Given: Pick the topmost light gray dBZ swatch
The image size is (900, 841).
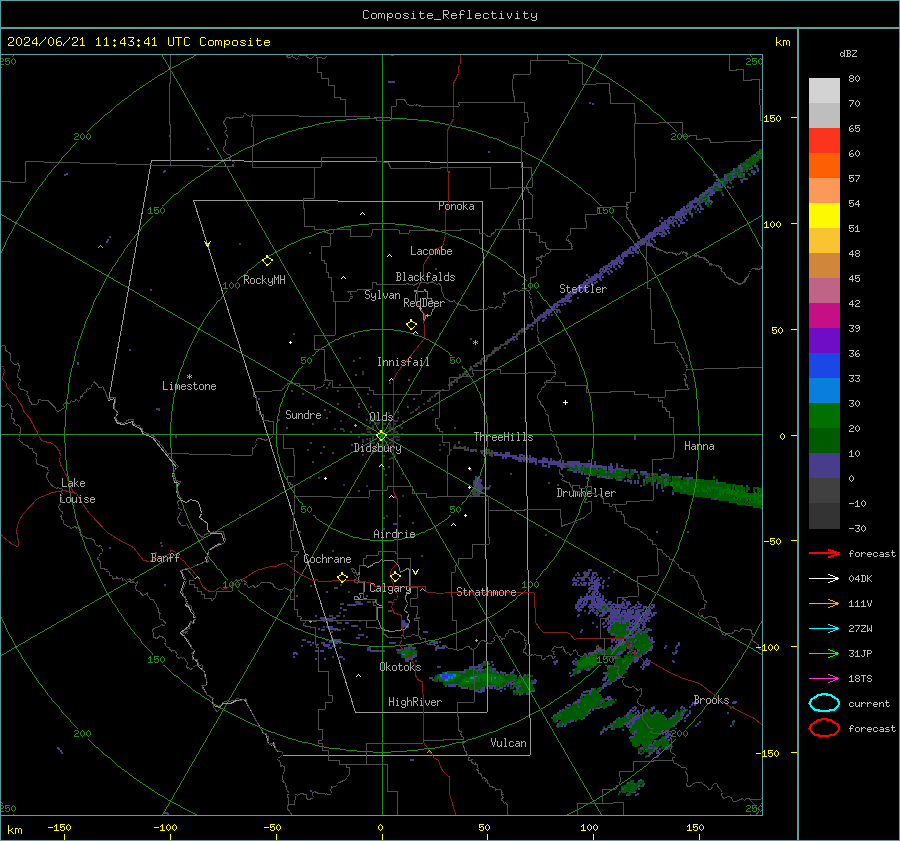Looking at the screenshot, I should (824, 90).
